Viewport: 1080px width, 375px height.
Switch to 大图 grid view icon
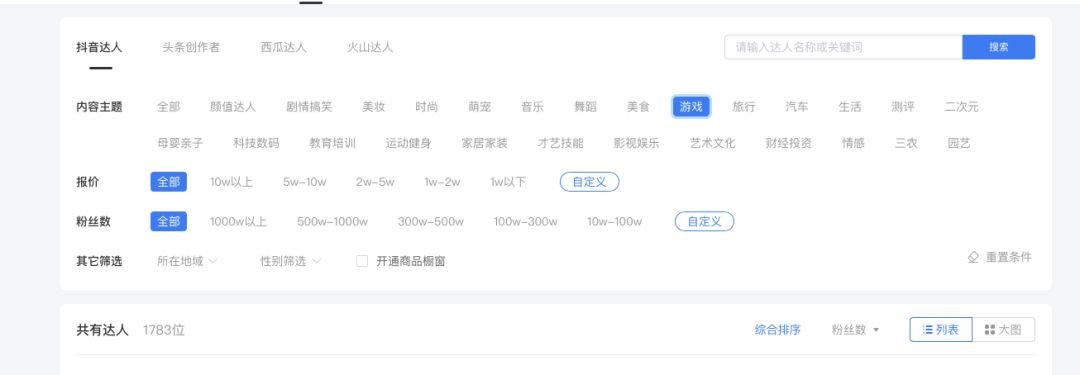click(990, 330)
